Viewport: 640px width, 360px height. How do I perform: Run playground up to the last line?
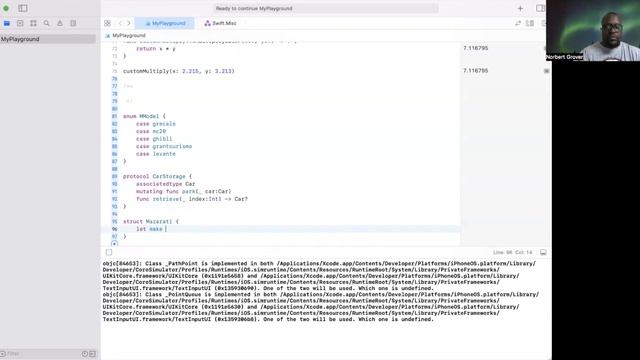114,244
